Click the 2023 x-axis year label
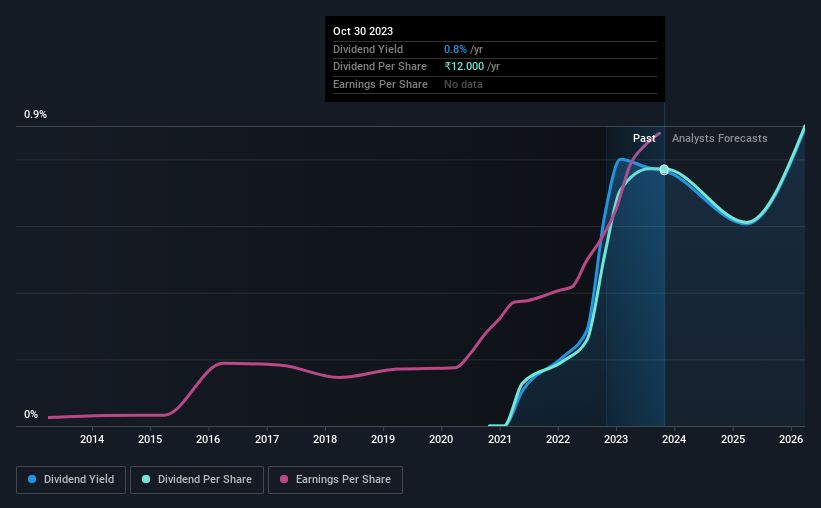Image resolution: width=821 pixels, height=508 pixels. [616, 439]
